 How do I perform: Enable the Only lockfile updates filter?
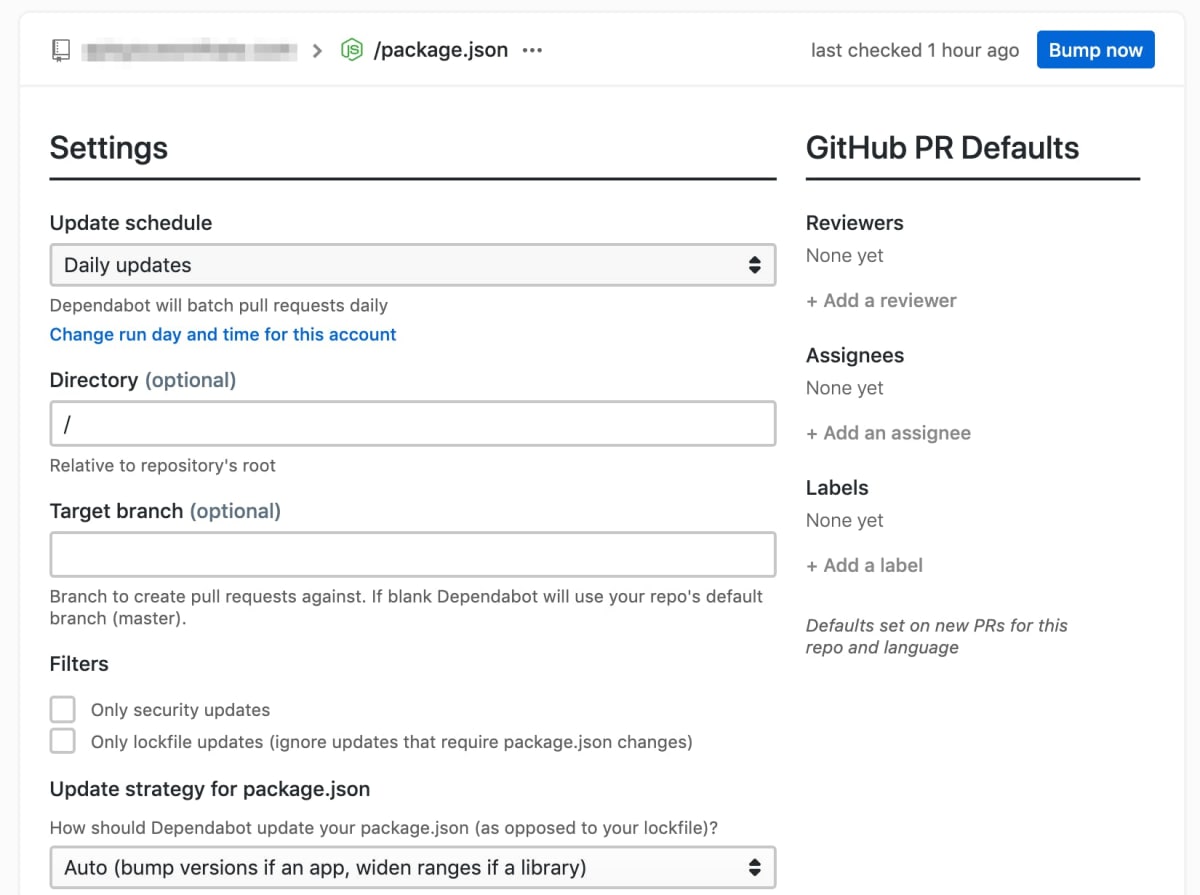pyautogui.click(x=62, y=741)
